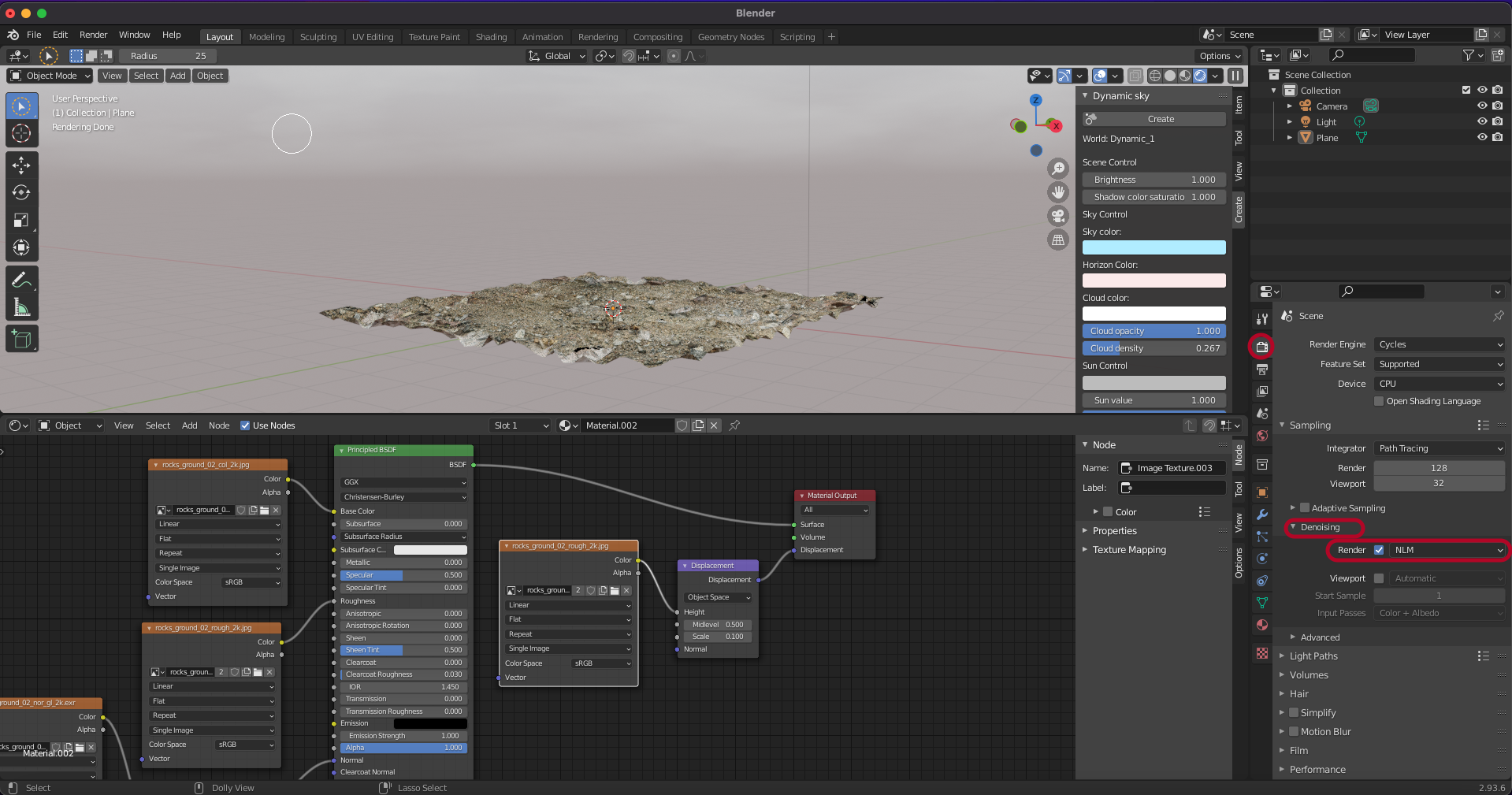Screen dimensions: 1512x795
Task: Uncheck the Use Nodes checkbox
Action: (245, 425)
